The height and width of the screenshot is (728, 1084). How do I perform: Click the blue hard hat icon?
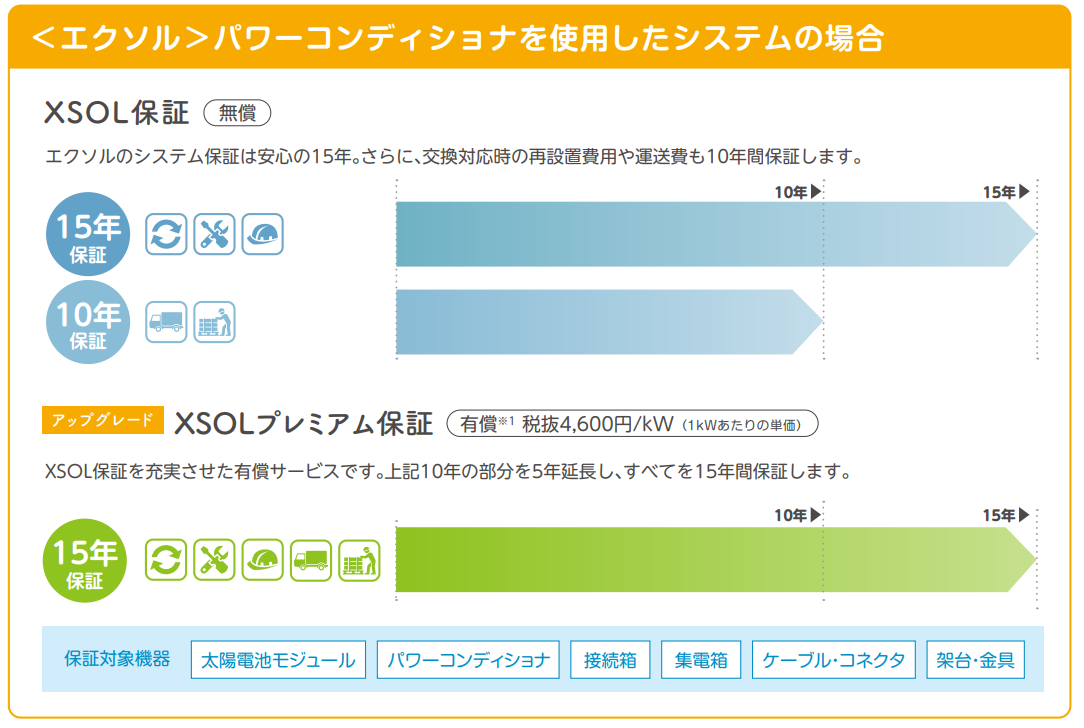click(263, 234)
